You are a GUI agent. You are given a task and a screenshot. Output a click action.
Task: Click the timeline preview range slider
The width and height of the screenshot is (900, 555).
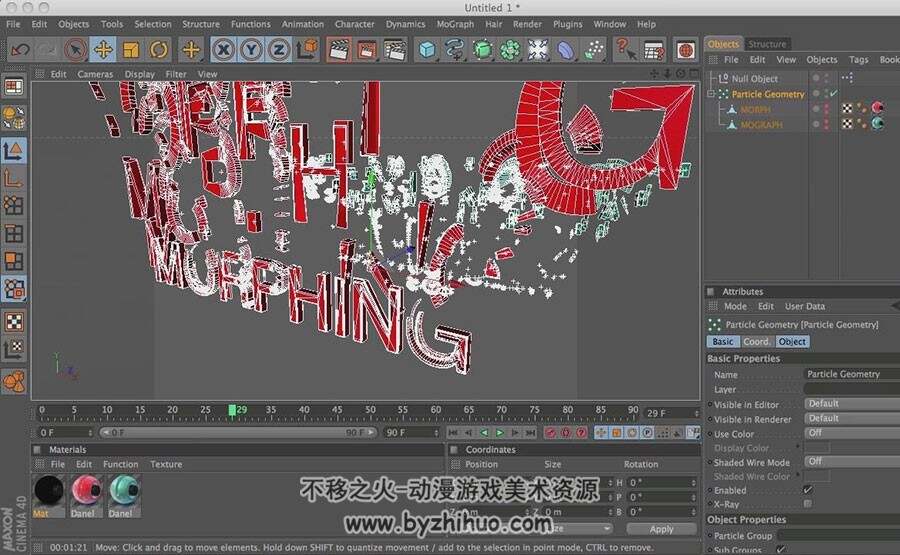coord(238,432)
